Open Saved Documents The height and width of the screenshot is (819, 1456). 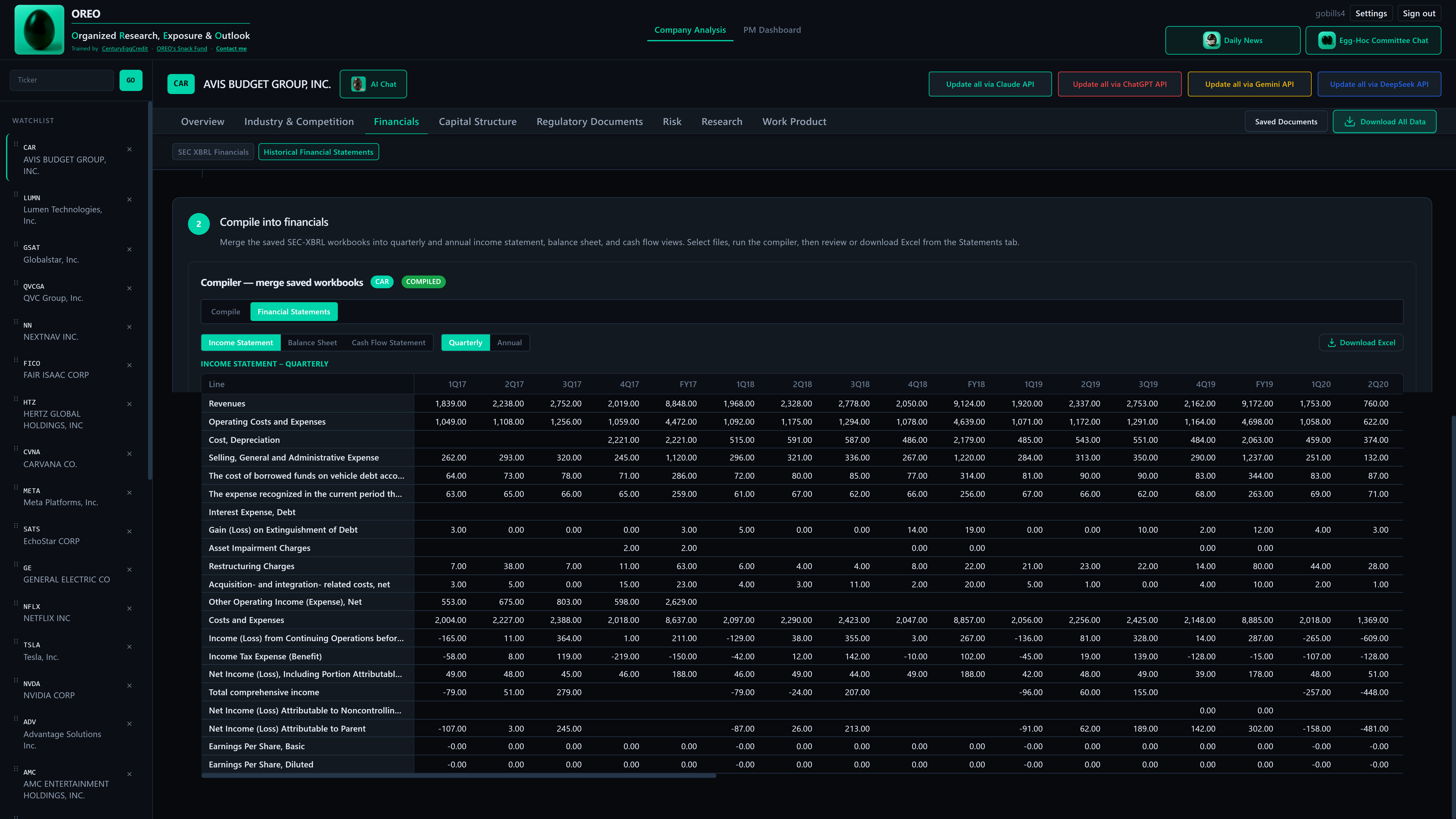pos(1286,122)
